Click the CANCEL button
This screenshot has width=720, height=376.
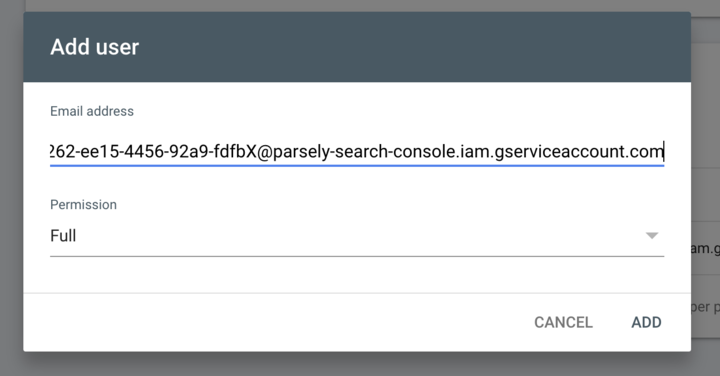point(563,322)
